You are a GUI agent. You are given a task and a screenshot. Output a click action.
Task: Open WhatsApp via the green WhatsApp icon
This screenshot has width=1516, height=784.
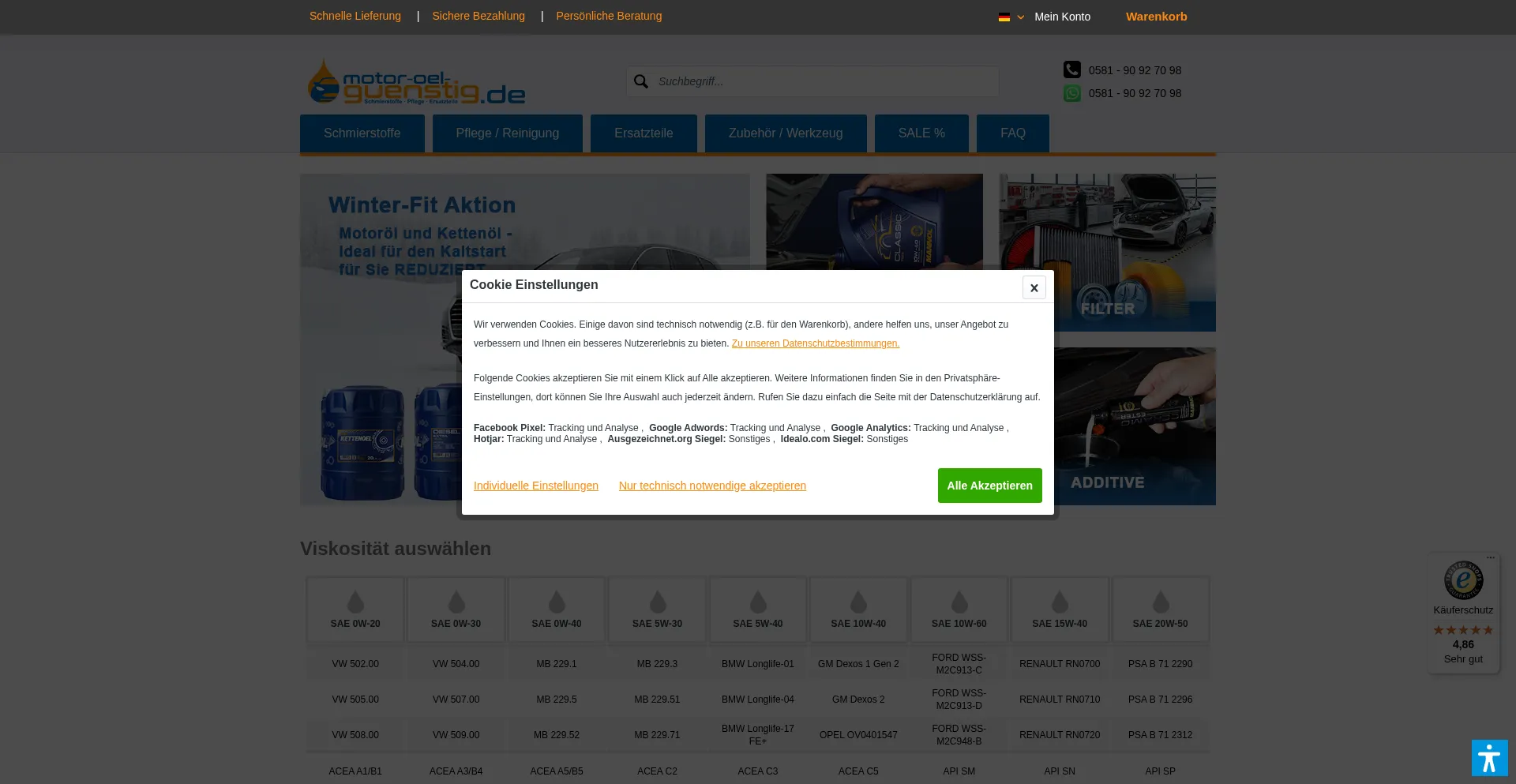coord(1071,93)
